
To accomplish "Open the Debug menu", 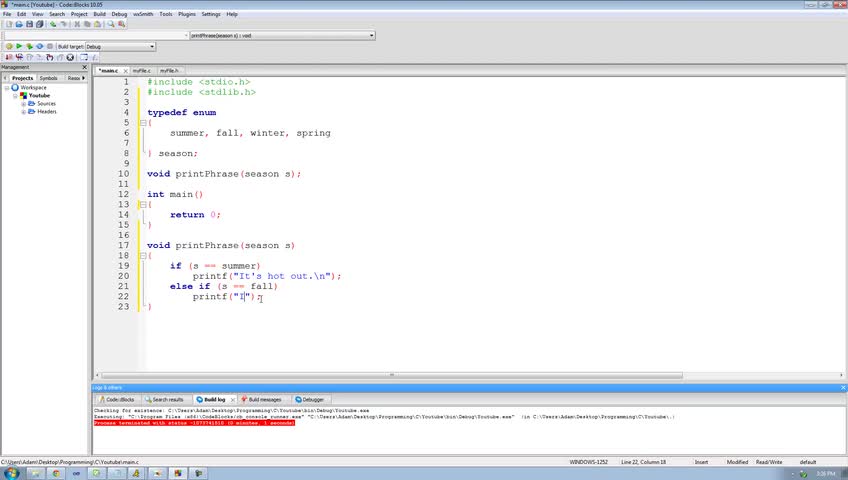I will (119, 14).
